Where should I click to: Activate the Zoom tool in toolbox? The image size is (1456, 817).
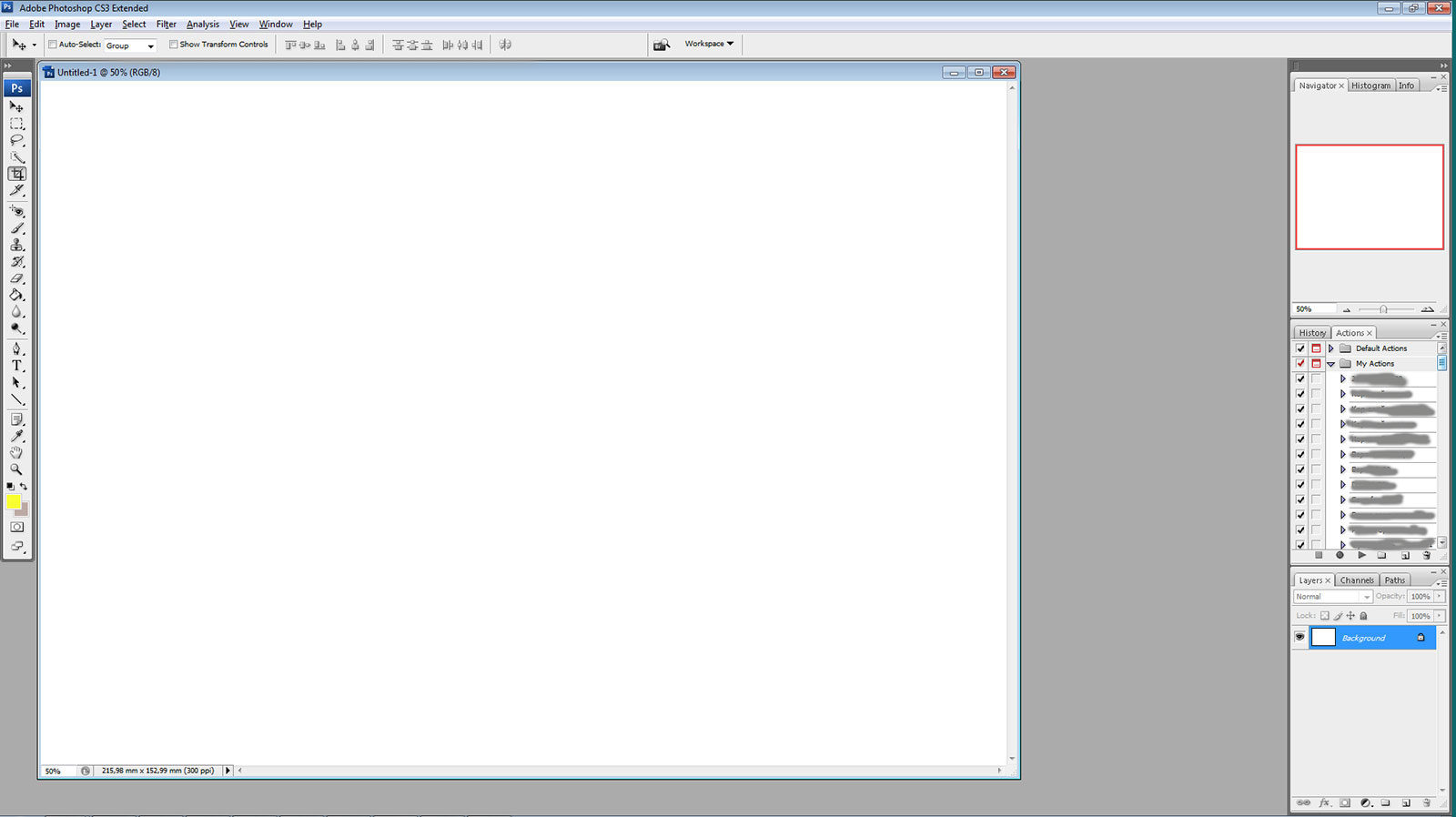(x=16, y=469)
